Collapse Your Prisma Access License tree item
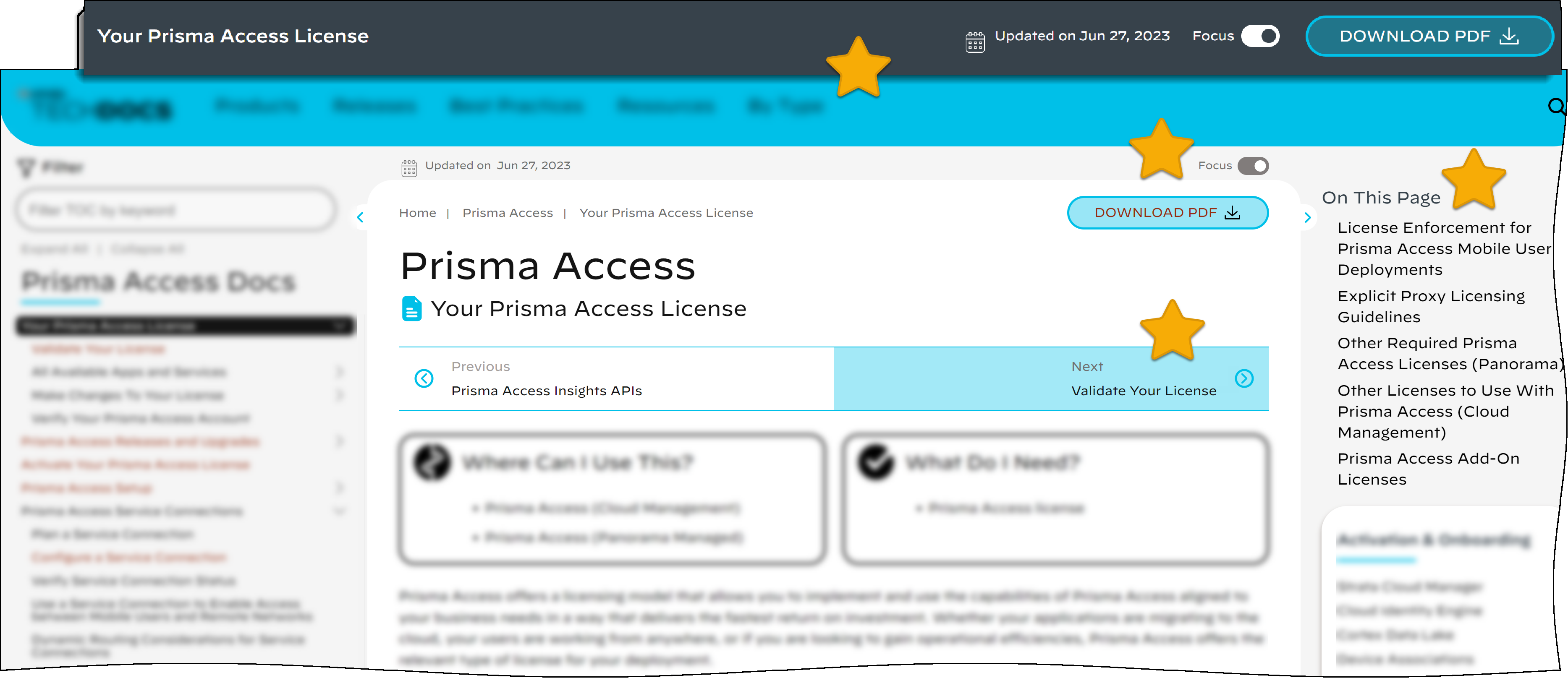Viewport: 1568px width, 678px height. [340, 326]
